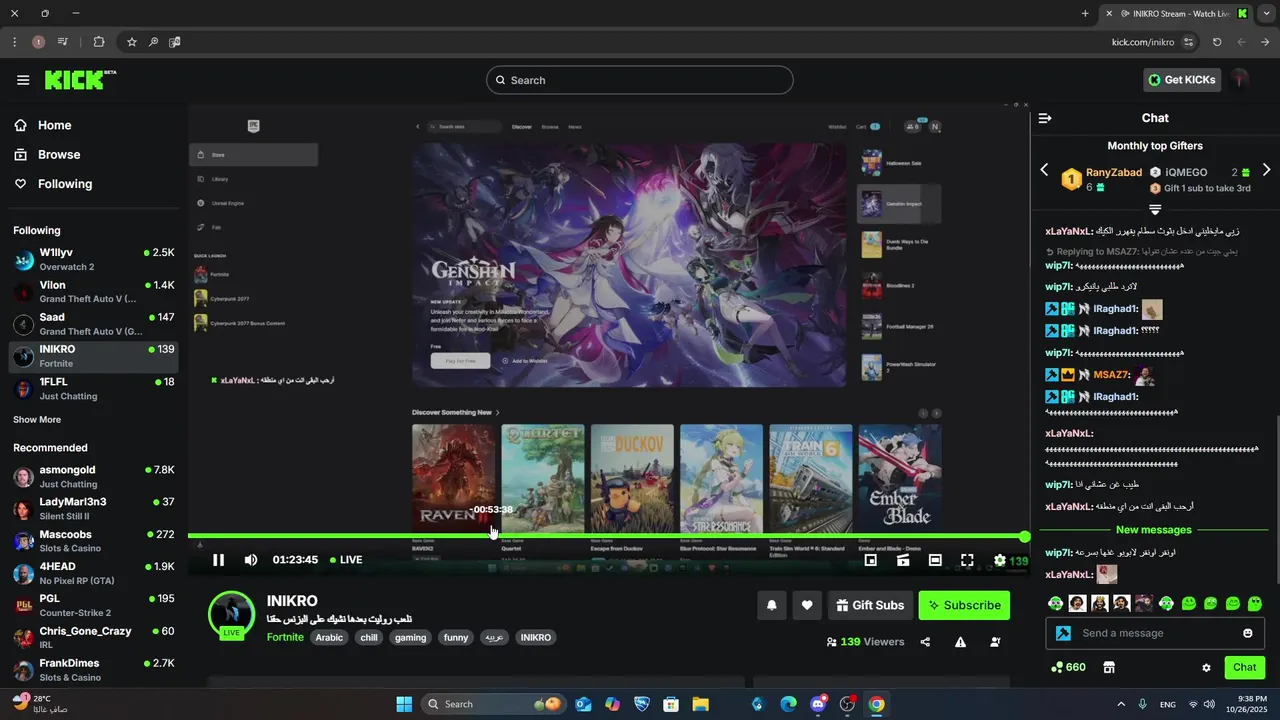1280x720 pixels.
Task: Reload the page
Action: (1217, 42)
